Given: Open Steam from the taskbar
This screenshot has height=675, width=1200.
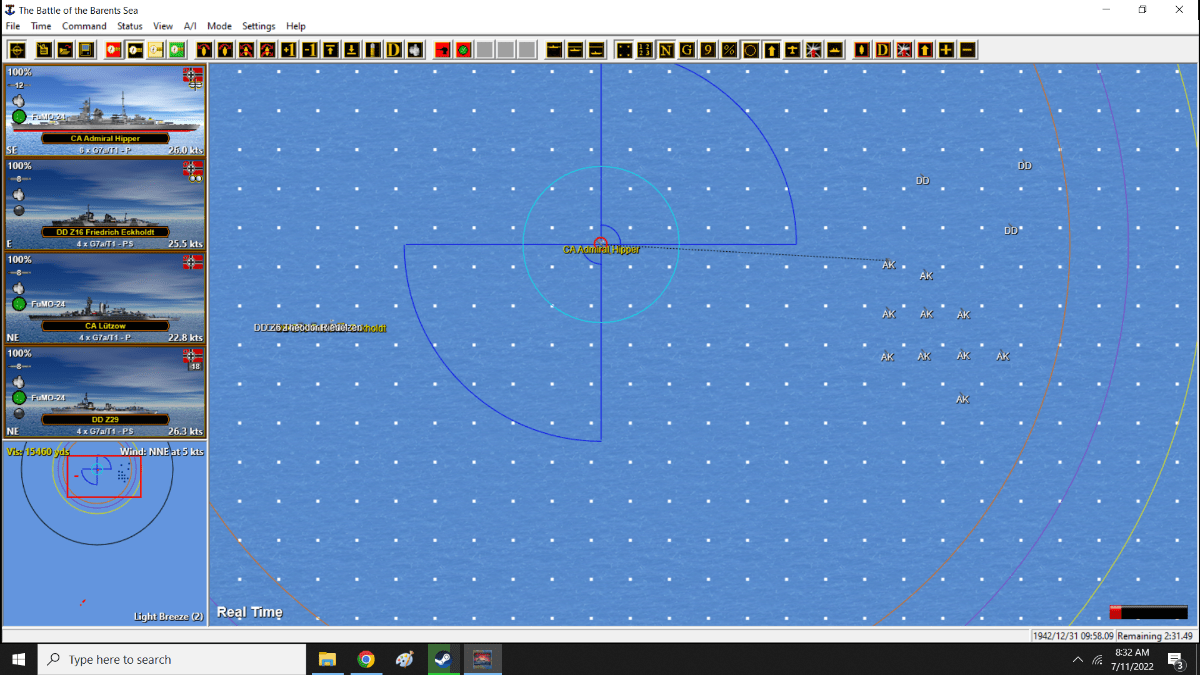Looking at the screenshot, I should coord(441,659).
